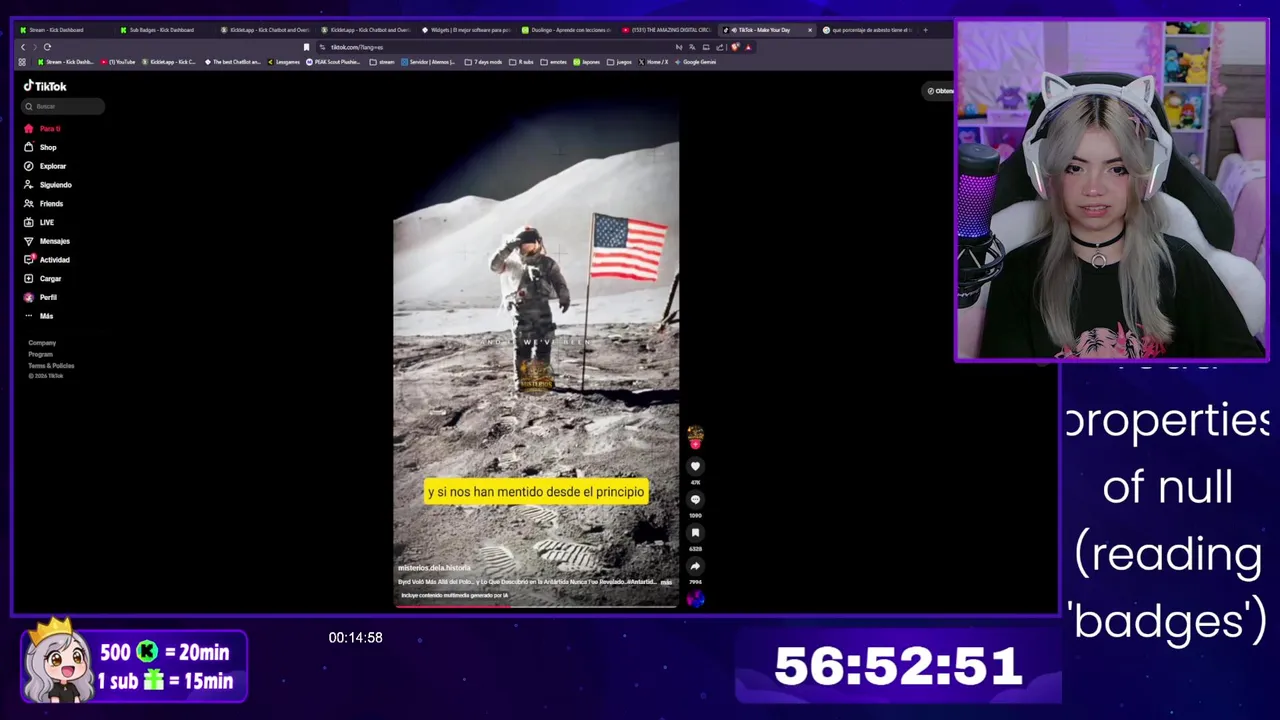The height and width of the screenshot is (720, 1280).
Task: Open the Brave shields lion icon
Action: tap(735, 47)
